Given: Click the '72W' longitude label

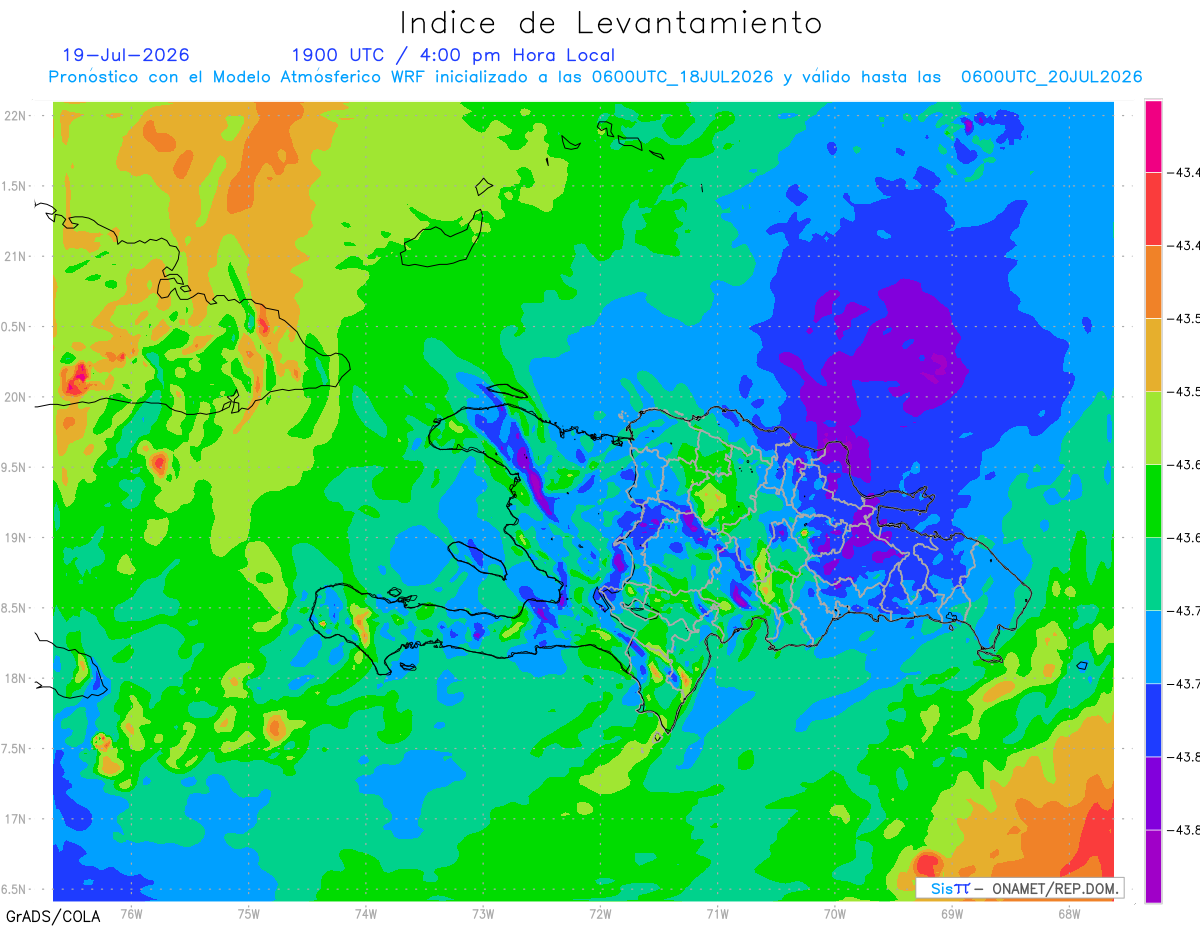Looking at the screenshot, I should click(600, 912).
